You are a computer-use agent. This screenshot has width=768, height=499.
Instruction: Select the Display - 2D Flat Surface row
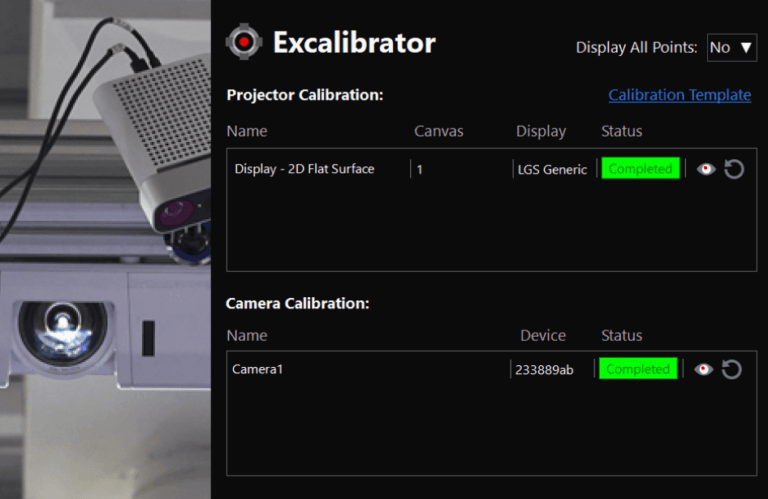coord(304,169)
